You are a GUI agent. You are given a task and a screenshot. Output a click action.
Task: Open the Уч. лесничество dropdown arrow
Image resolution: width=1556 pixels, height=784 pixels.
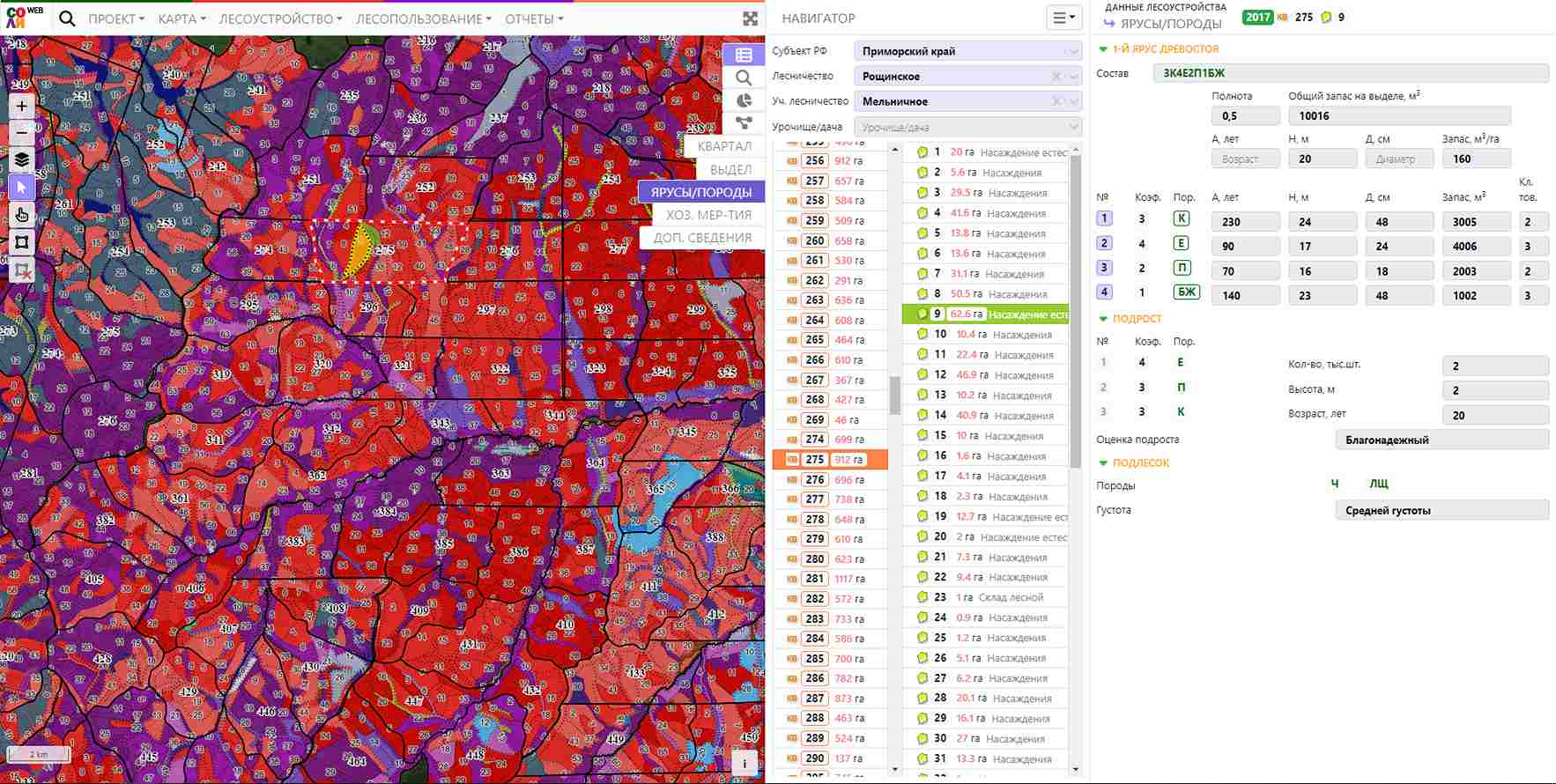[x=1073, y=101]
